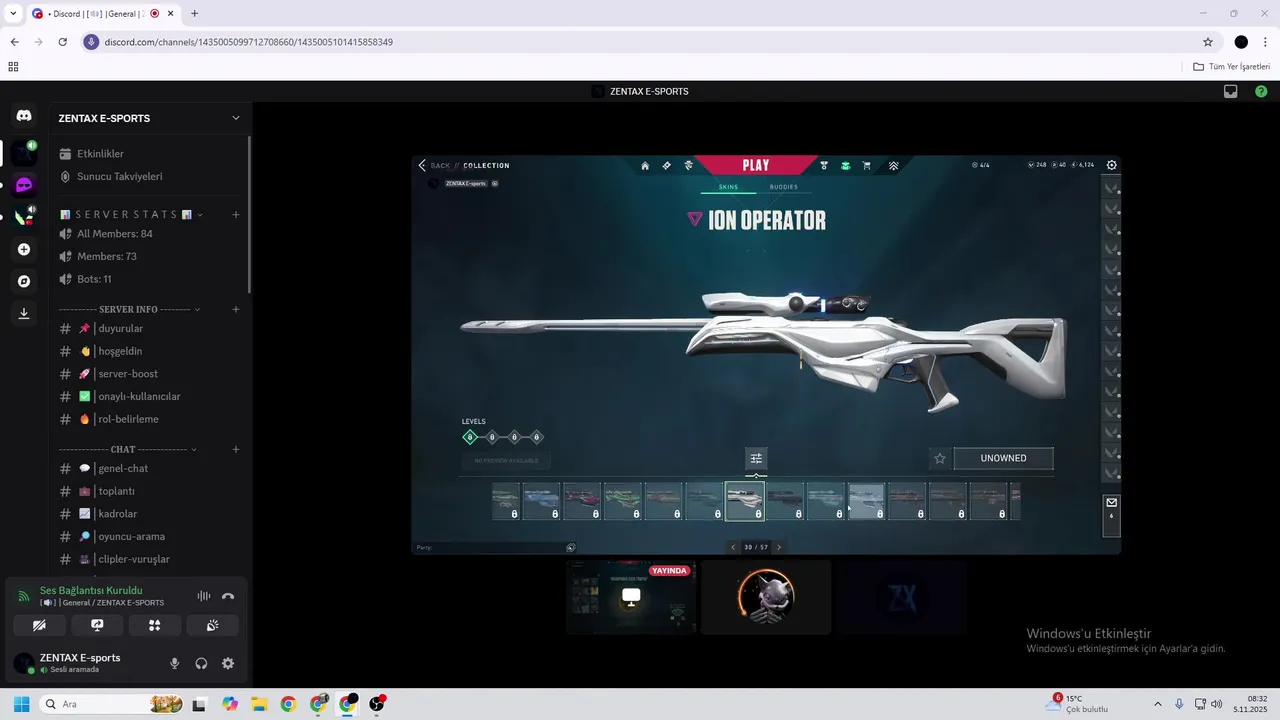Toggle noise suppression waveform icon
The height and width of the screenshot is (720, 1280).
pyautogui.click(x=204, y=596)
